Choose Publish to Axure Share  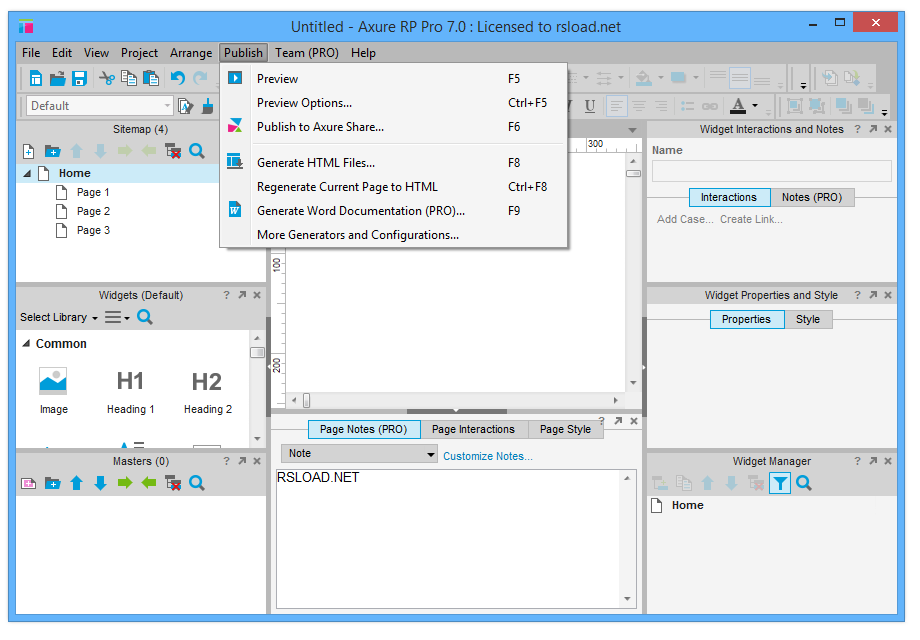click(394, 127)
